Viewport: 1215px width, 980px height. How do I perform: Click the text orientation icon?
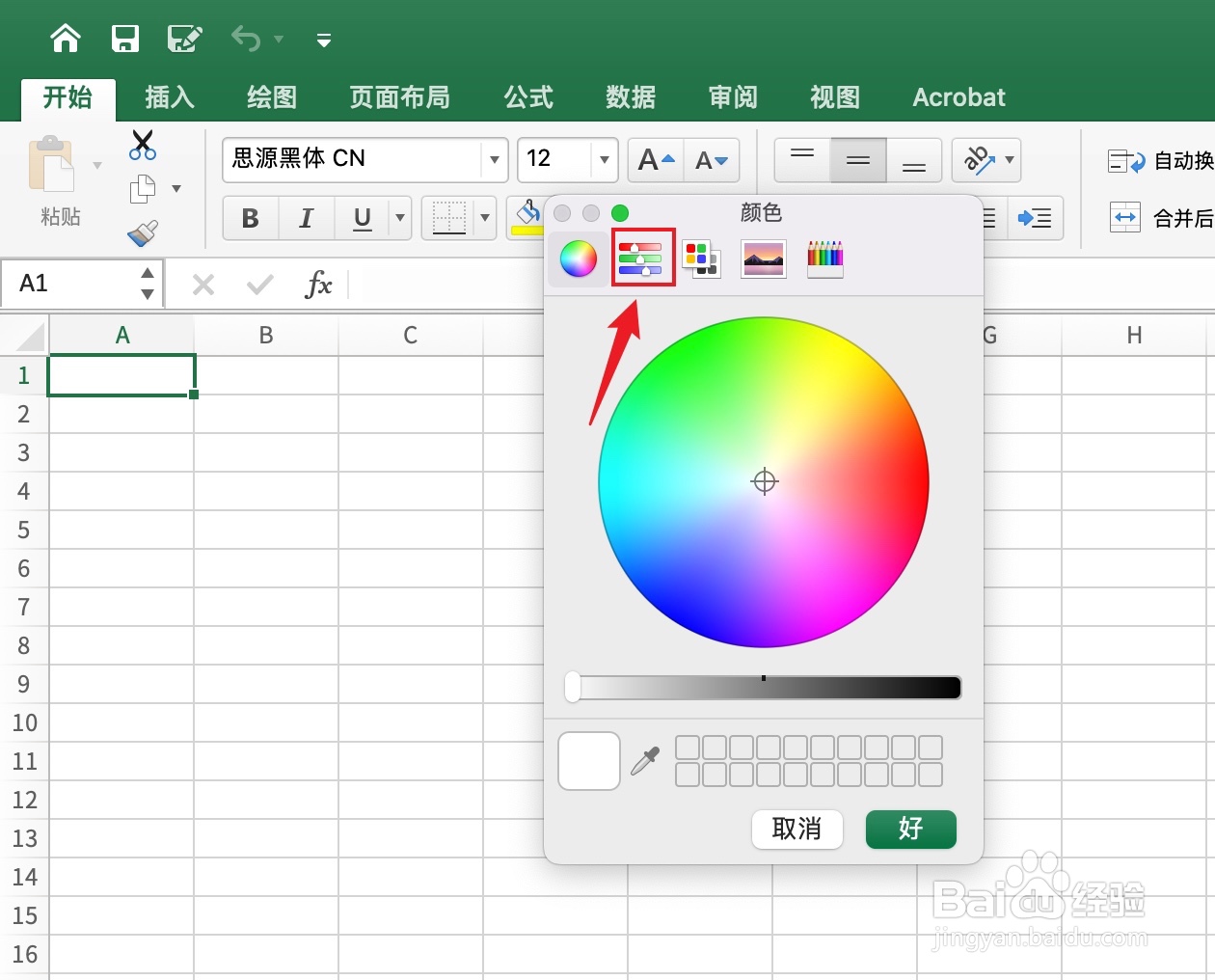[979, 160]
